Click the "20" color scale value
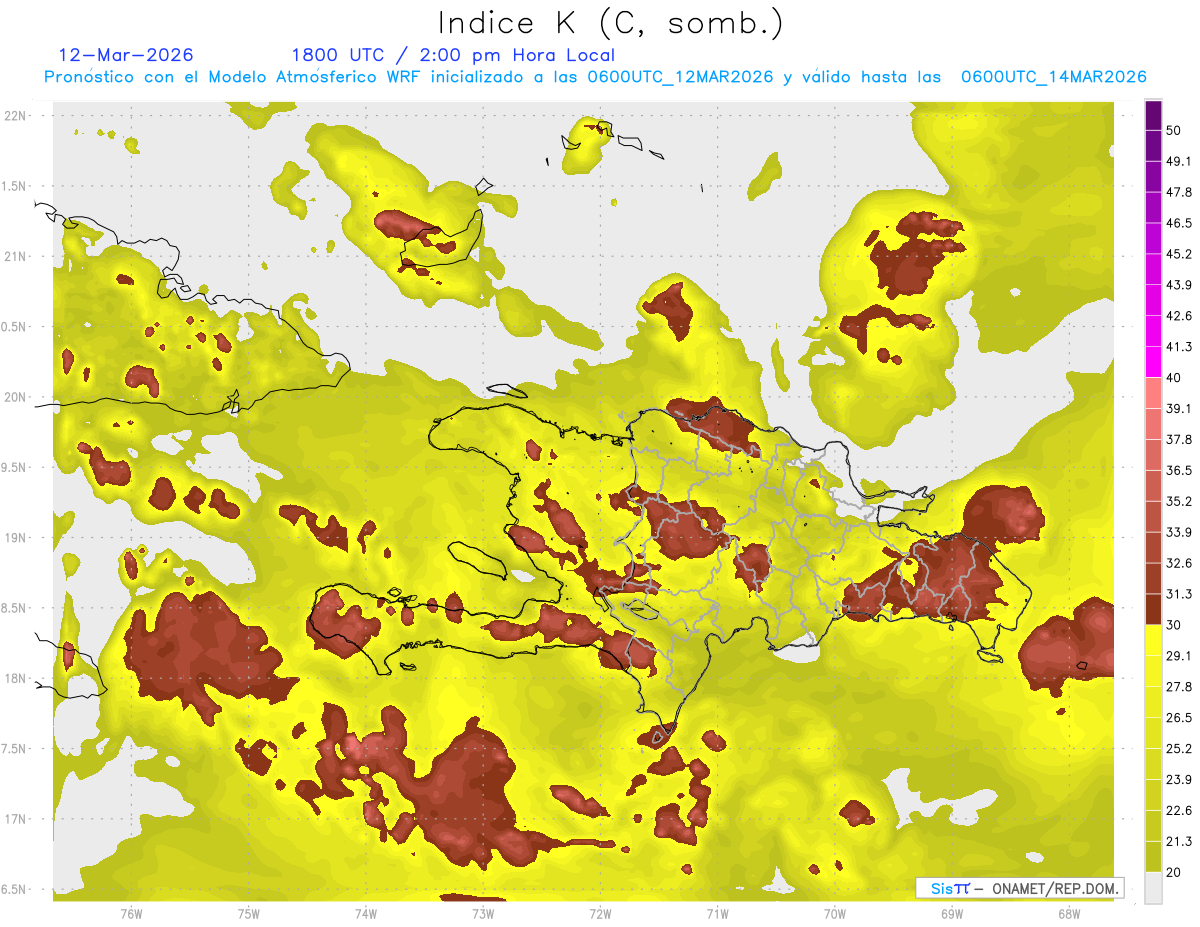The image size is (1200, 927). pyautogui.click(x=1174, y=872)
